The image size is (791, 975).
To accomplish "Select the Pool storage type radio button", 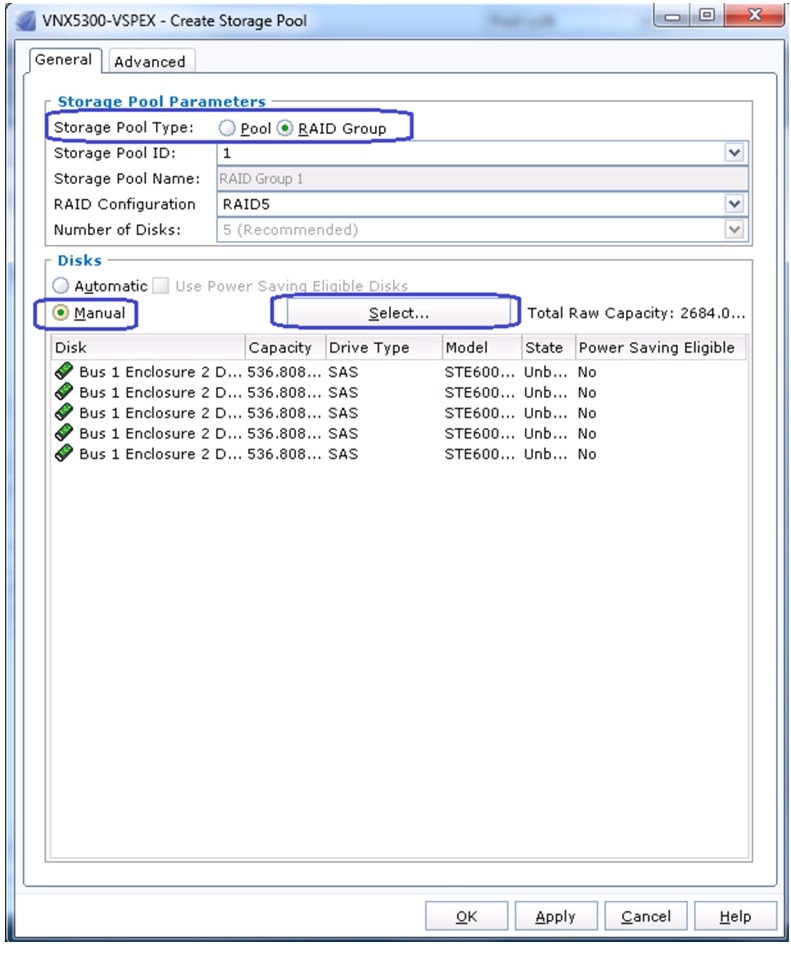I will [x=228, y=129].
